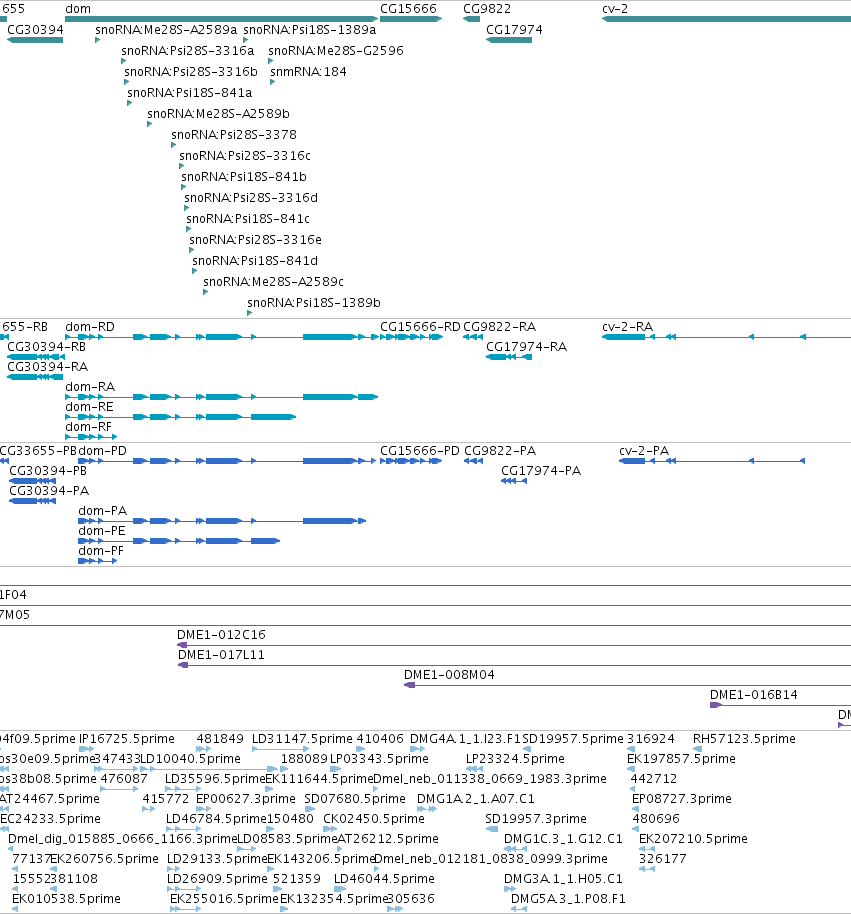Click the CG17974 gene bar
851x914 pixels.
coord(509,40)
